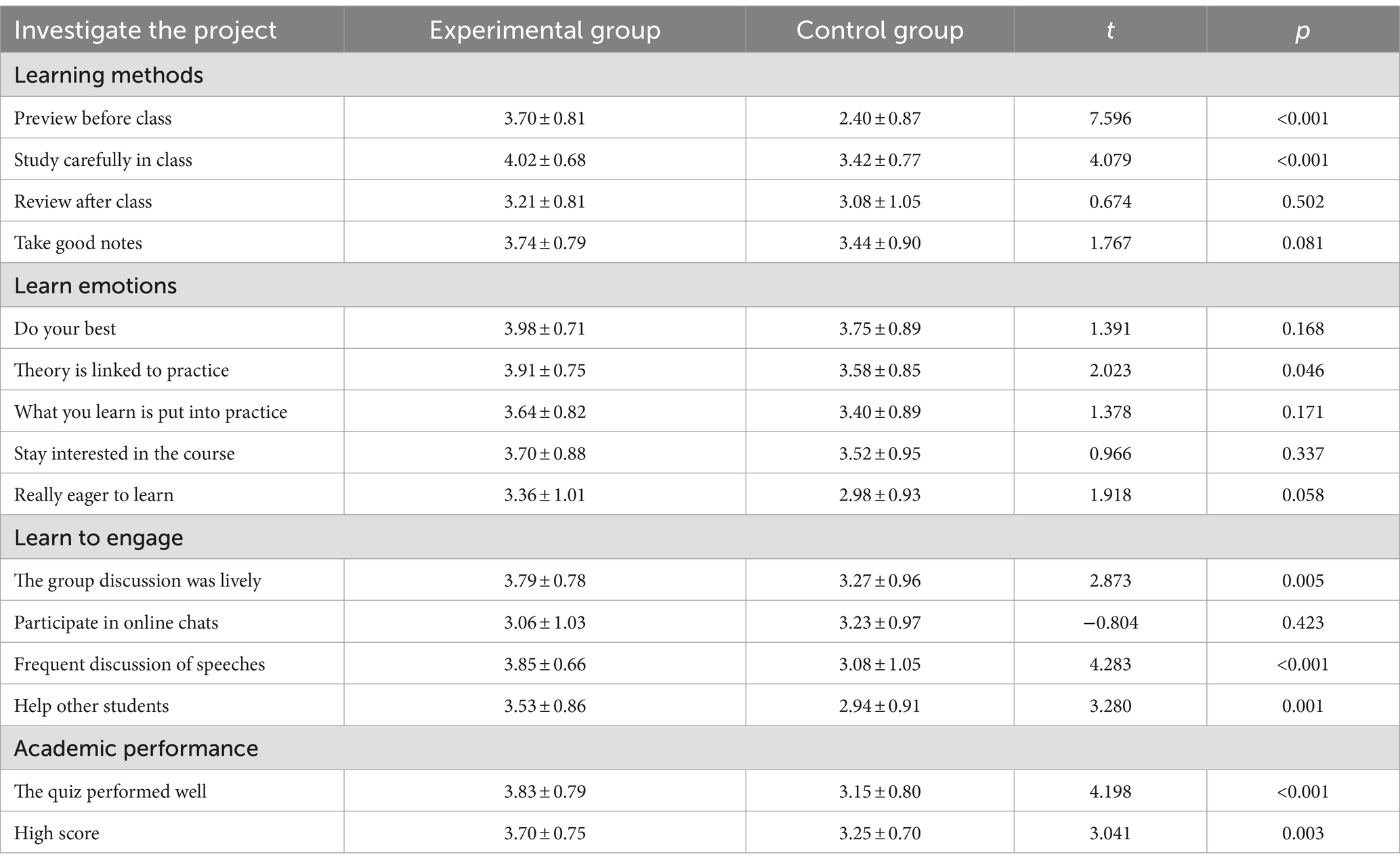Select the 'Learn to engage' section heading

99,538
